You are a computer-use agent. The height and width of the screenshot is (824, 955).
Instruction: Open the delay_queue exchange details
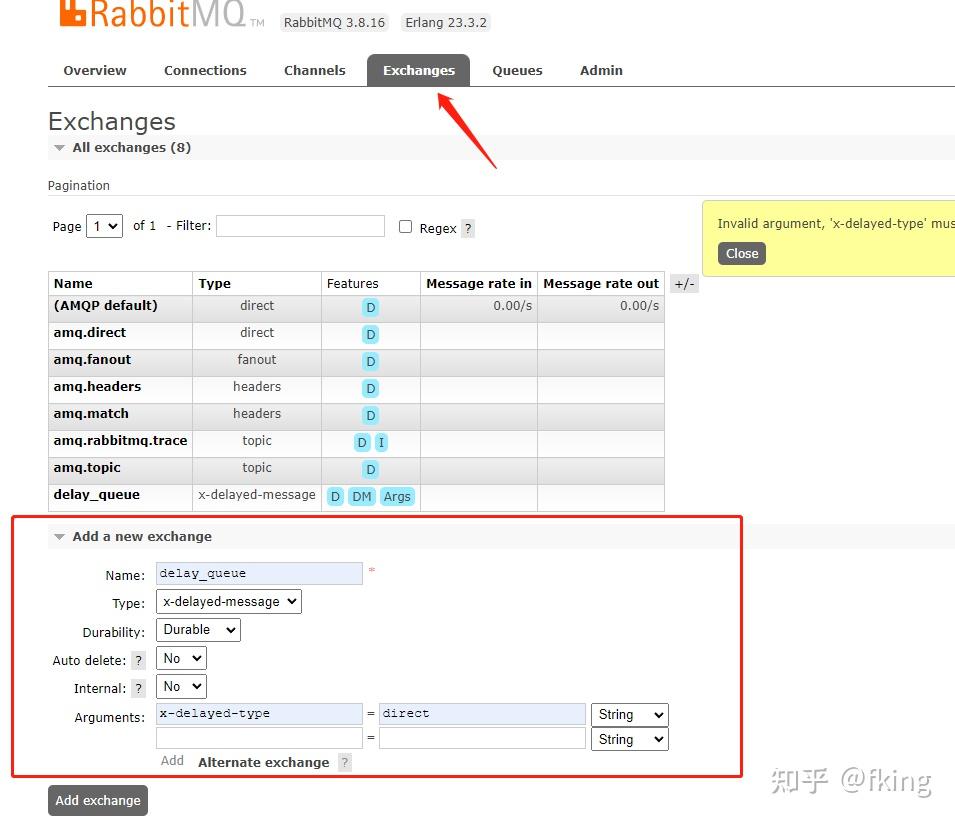click(x=97, y=495)
